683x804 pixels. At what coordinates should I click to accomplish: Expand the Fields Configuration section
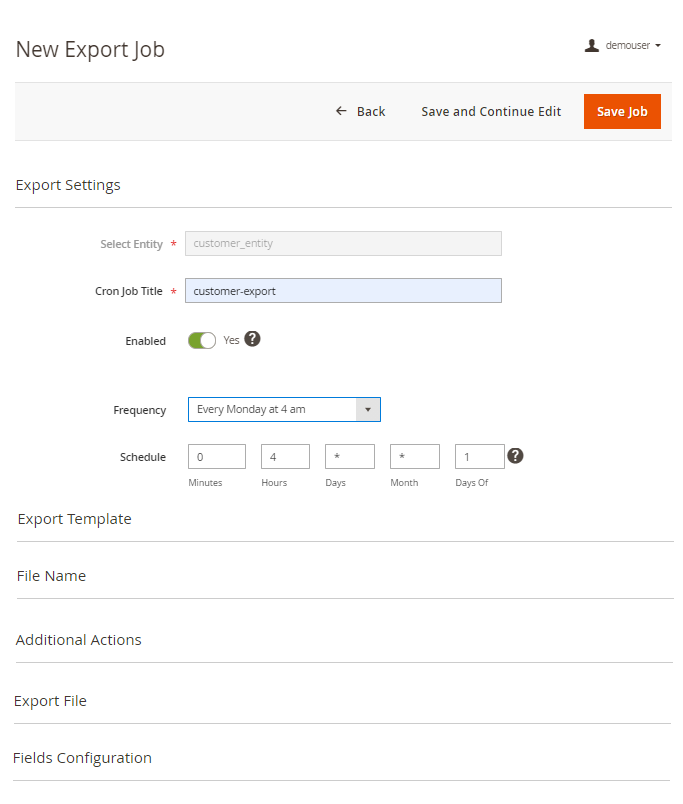(x=83, y=758)
